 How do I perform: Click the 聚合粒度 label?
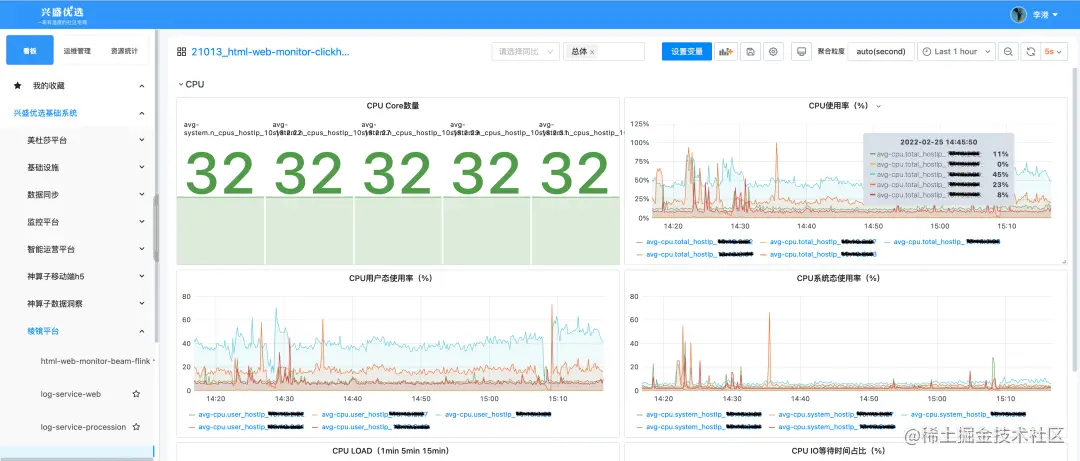pyautogui.click(x=831, y=52)
